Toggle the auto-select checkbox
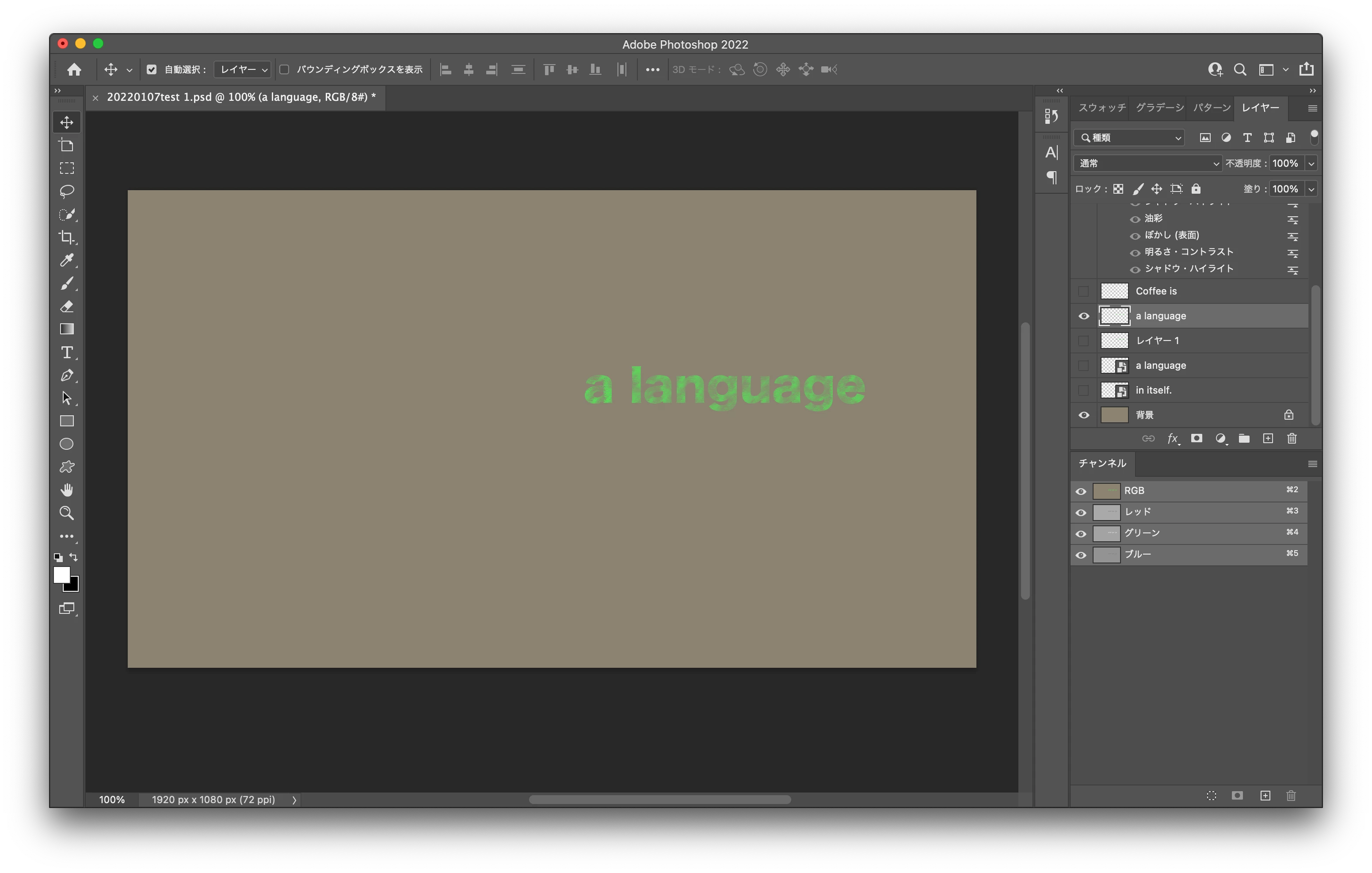The width and height of the screenshot is (1372, 873). click(x=152, y=69)
